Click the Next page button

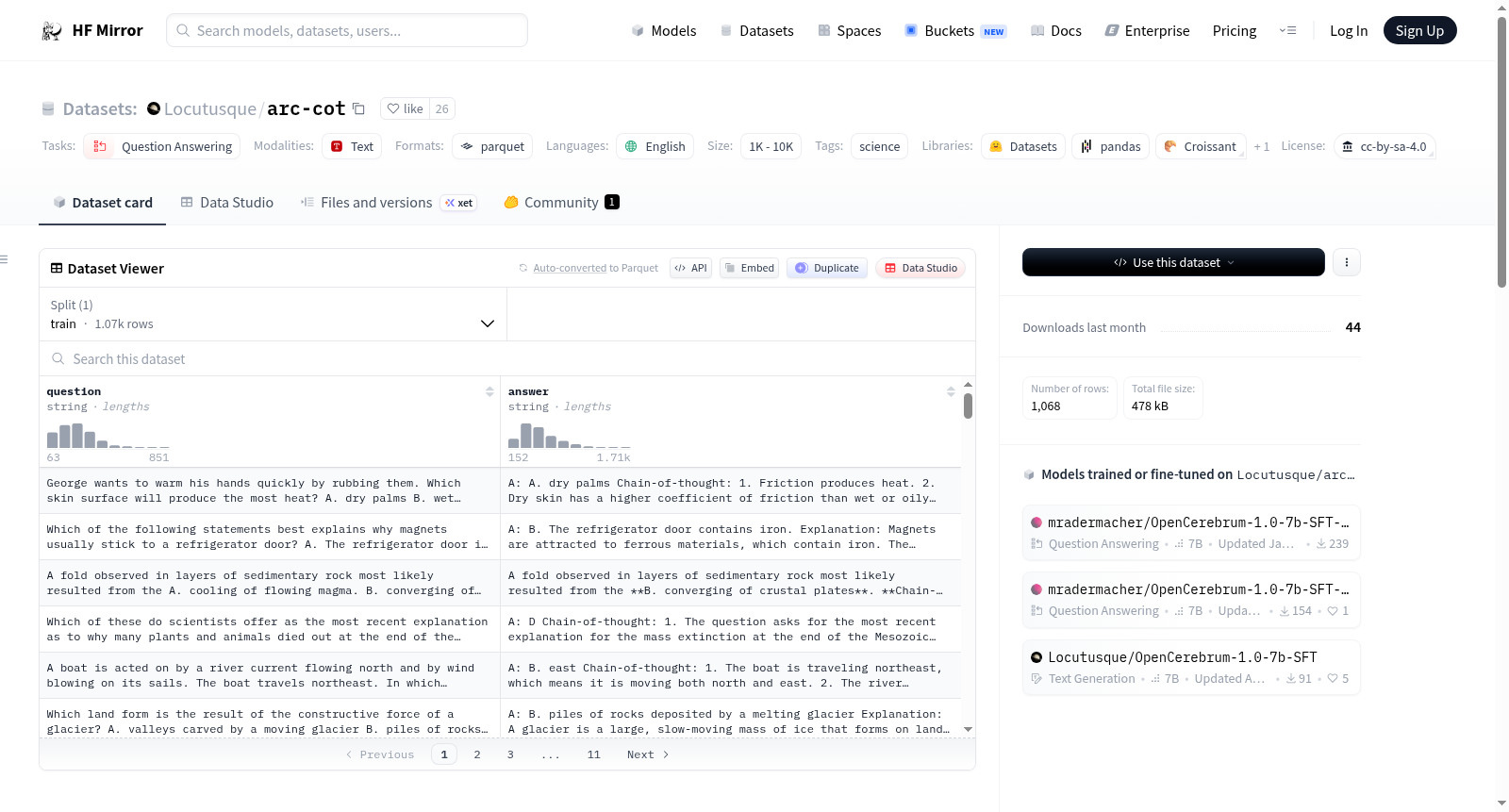tap(648, 754)
